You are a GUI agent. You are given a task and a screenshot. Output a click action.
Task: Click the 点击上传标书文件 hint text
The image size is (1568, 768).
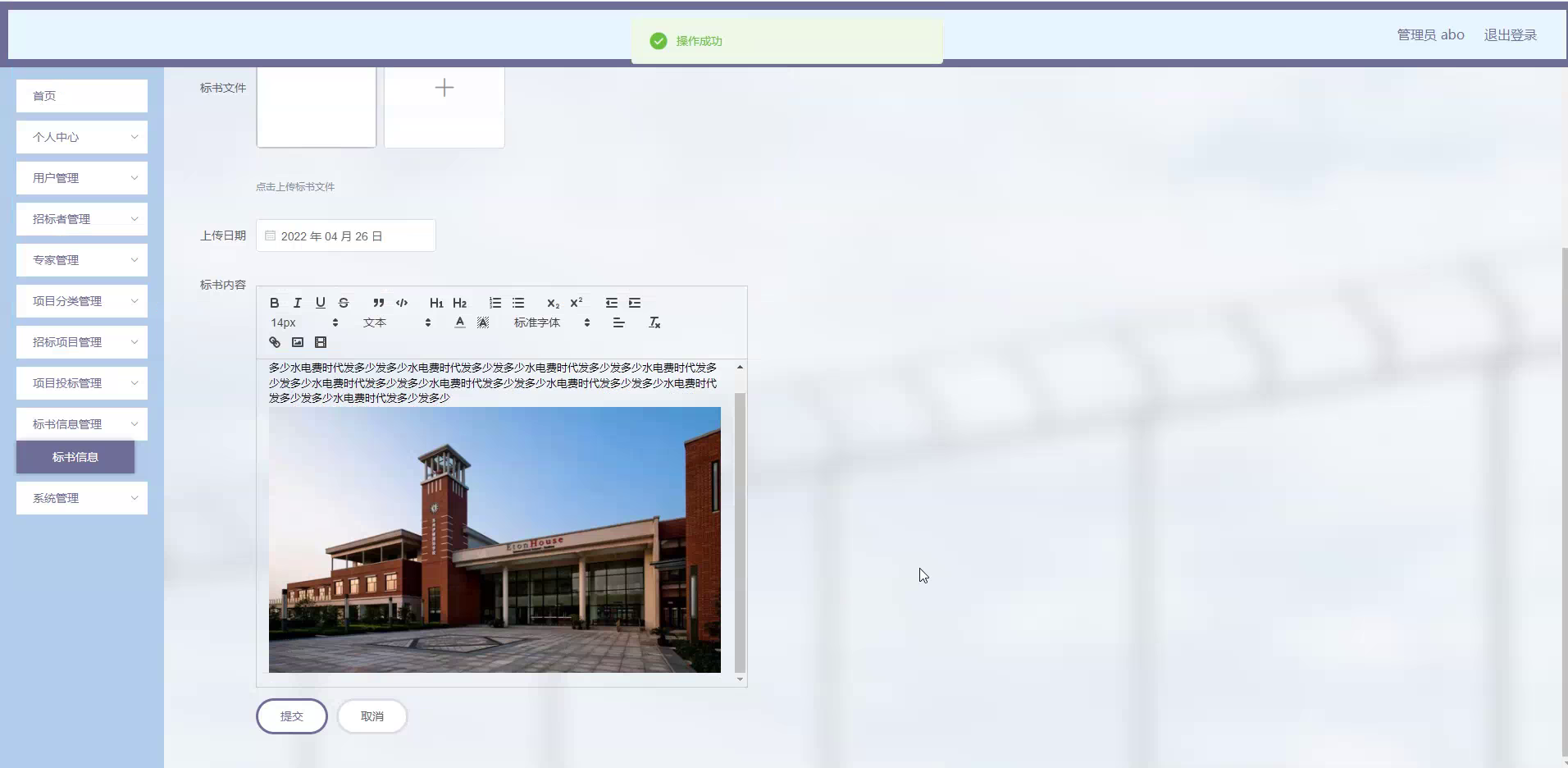[295, 187]
